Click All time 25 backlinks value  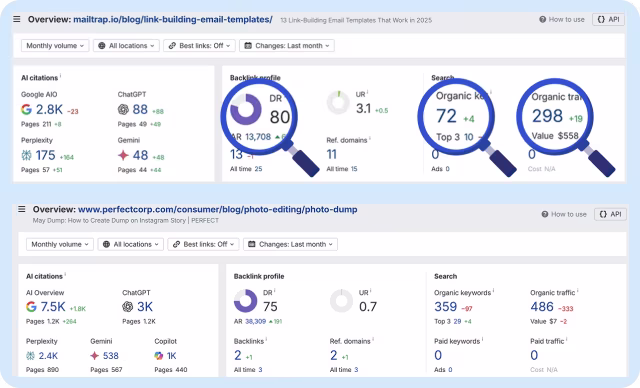[258, 169]
